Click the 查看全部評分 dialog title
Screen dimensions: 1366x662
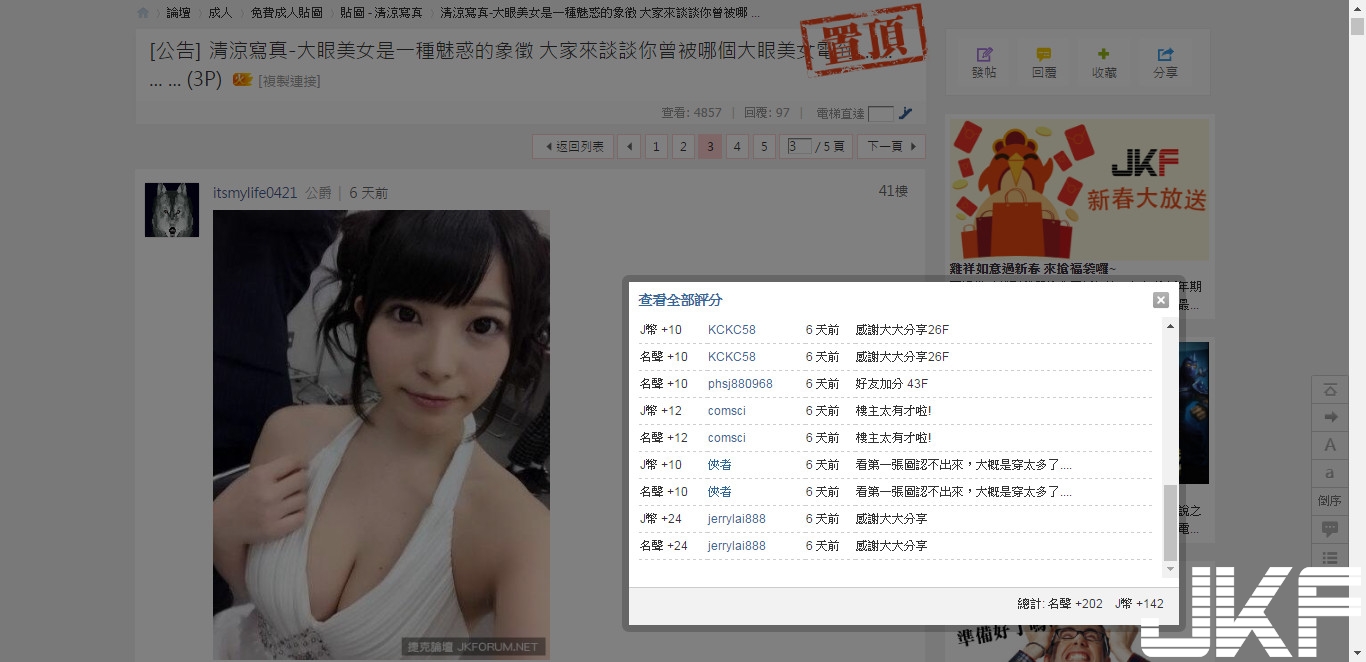[680, 300]
